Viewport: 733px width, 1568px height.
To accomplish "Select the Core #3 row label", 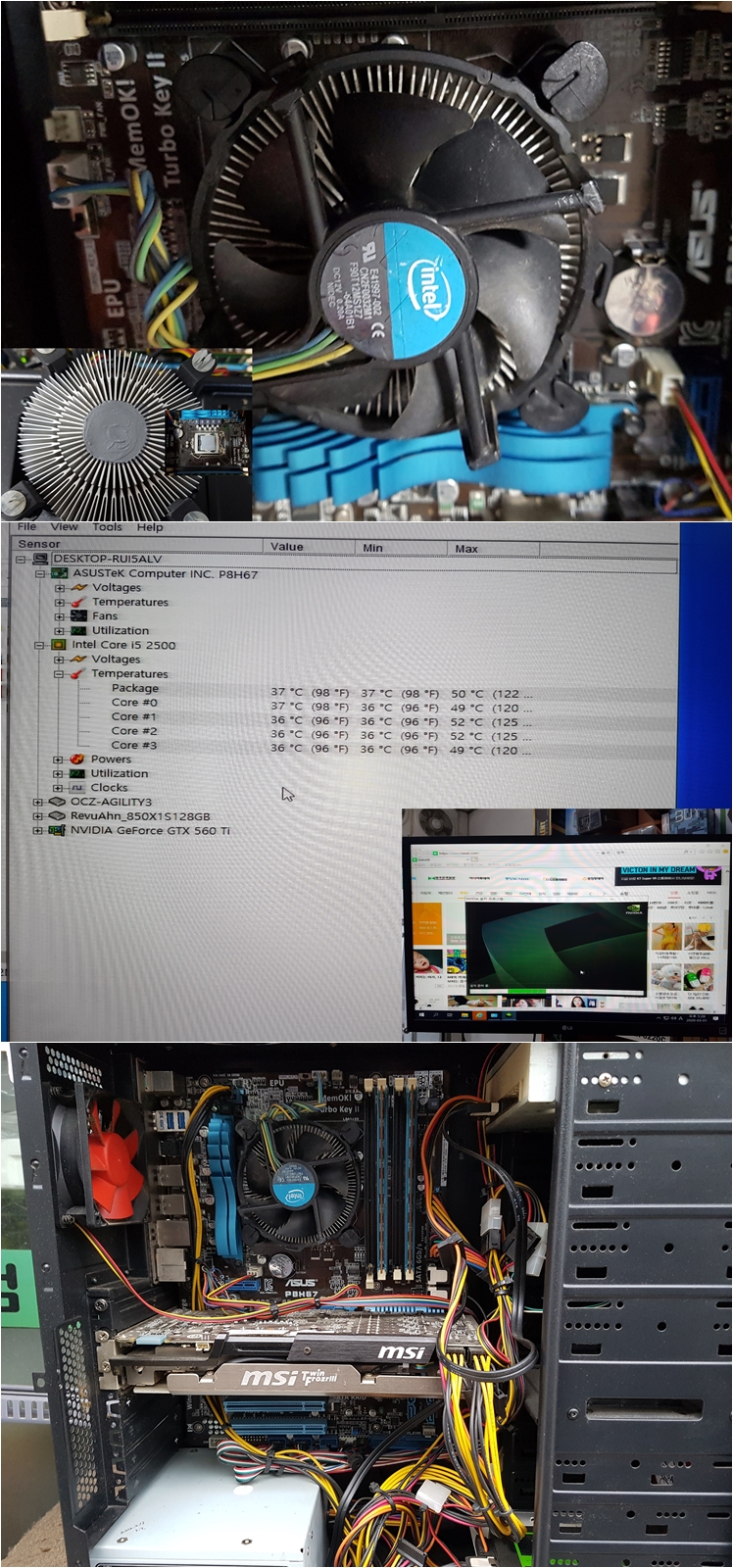I will [134, 745].
